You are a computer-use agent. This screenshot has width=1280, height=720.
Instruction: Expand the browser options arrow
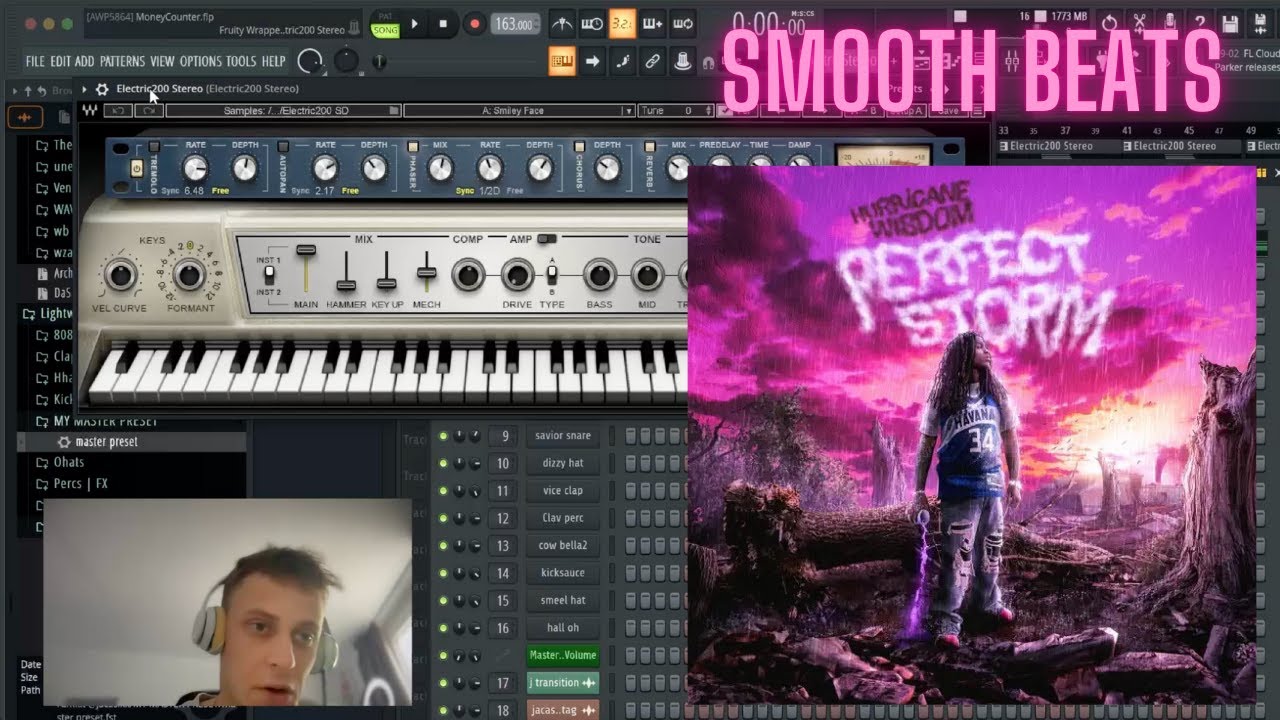tap(16, 91)
